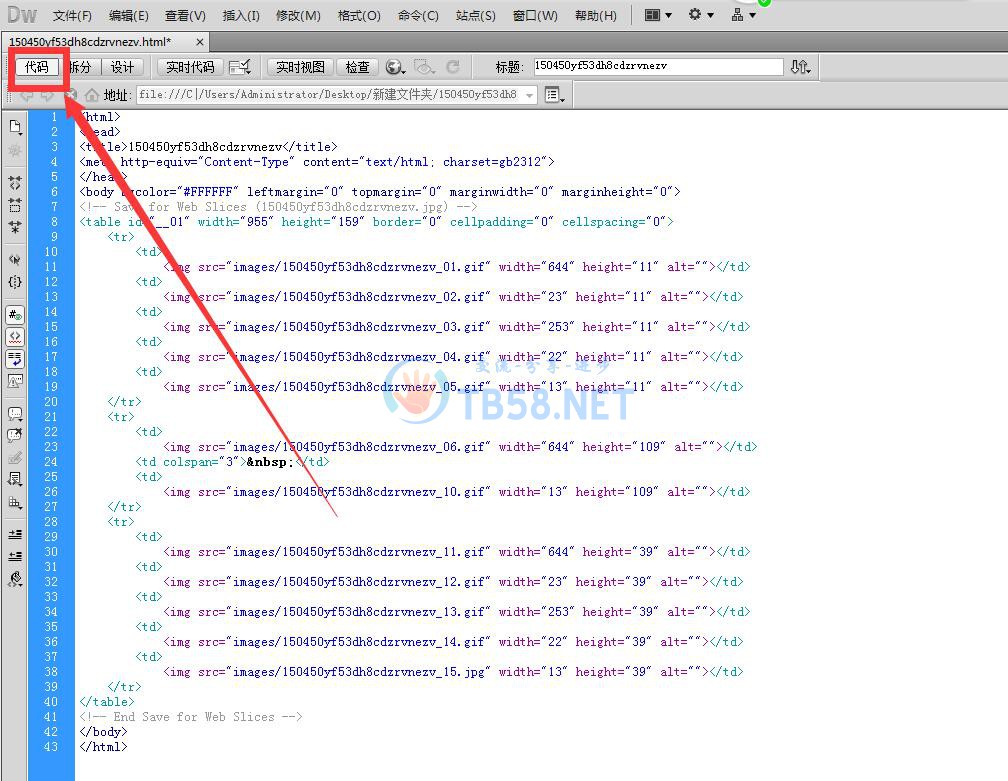The width and height of the screenshot is (1008, 781).
Task: Open the File Management dropdown beside the title field
Action: pos(800,67)
